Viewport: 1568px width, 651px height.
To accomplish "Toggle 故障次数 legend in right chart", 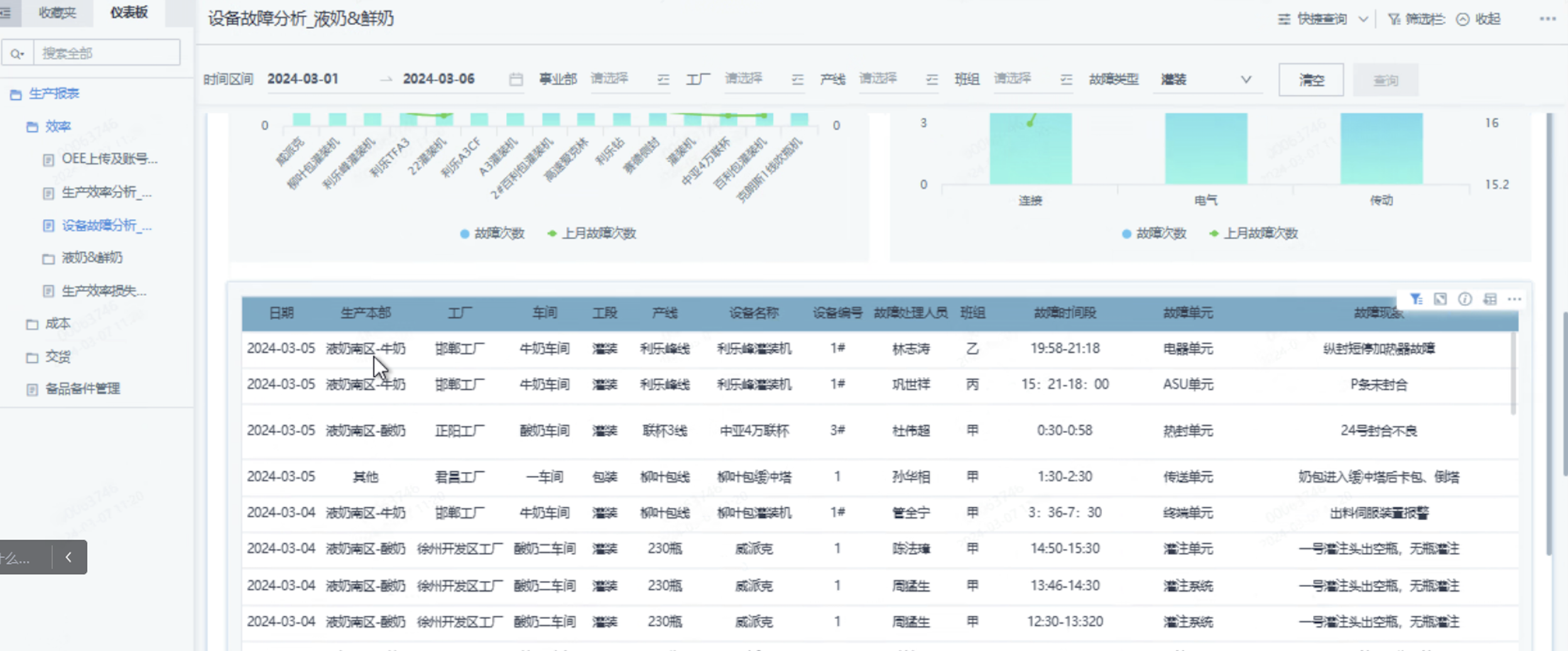I will click(1154, 234).
